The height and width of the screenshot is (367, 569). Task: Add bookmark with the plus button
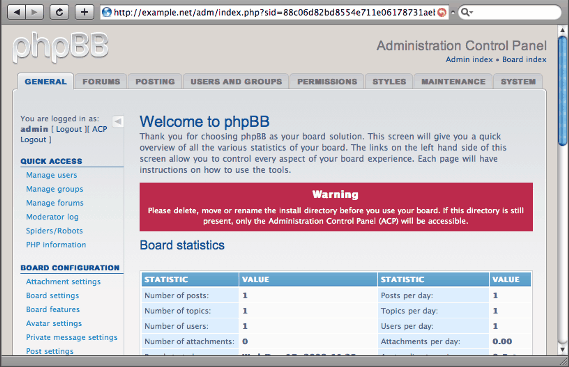click(x=85, y=12)
